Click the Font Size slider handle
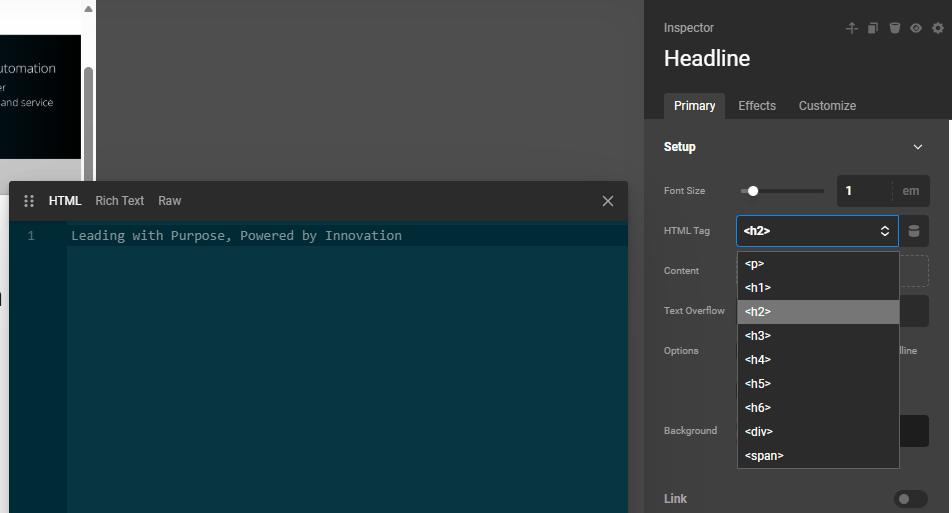The image size is (952, 513). [x=753, y=191]
